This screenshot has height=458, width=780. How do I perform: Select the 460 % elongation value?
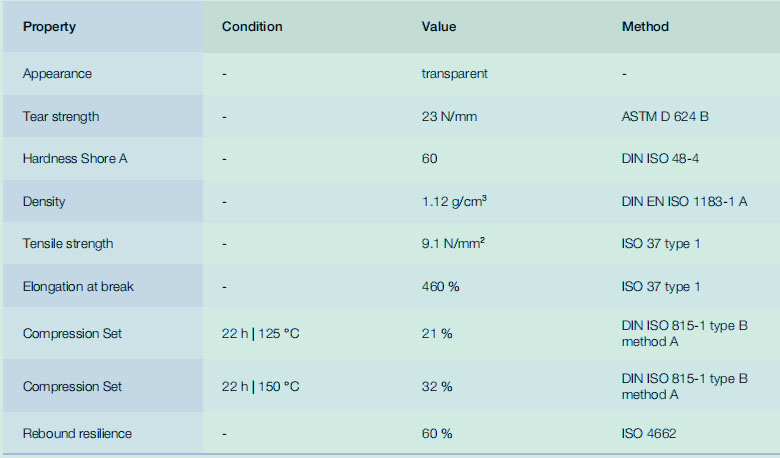[440, 287]
